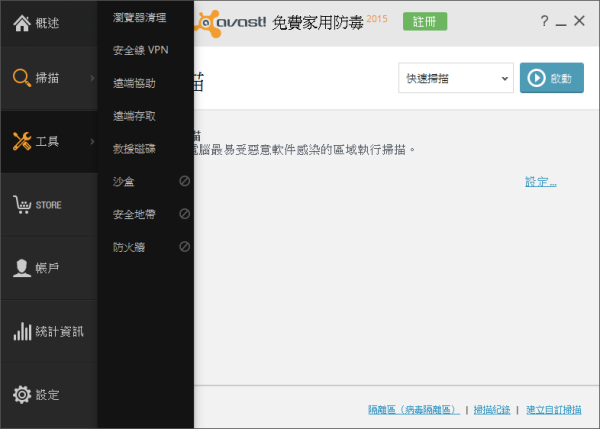Select 安全線 VPN menu item
Image resolution: width=600 pixels, height=429 pixels.
[140, 50]
